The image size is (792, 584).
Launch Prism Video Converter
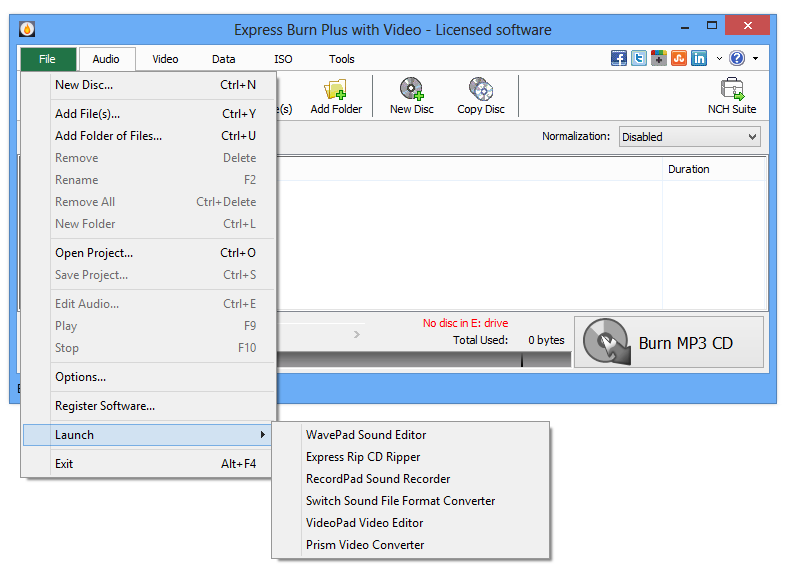tap(410, 545)
